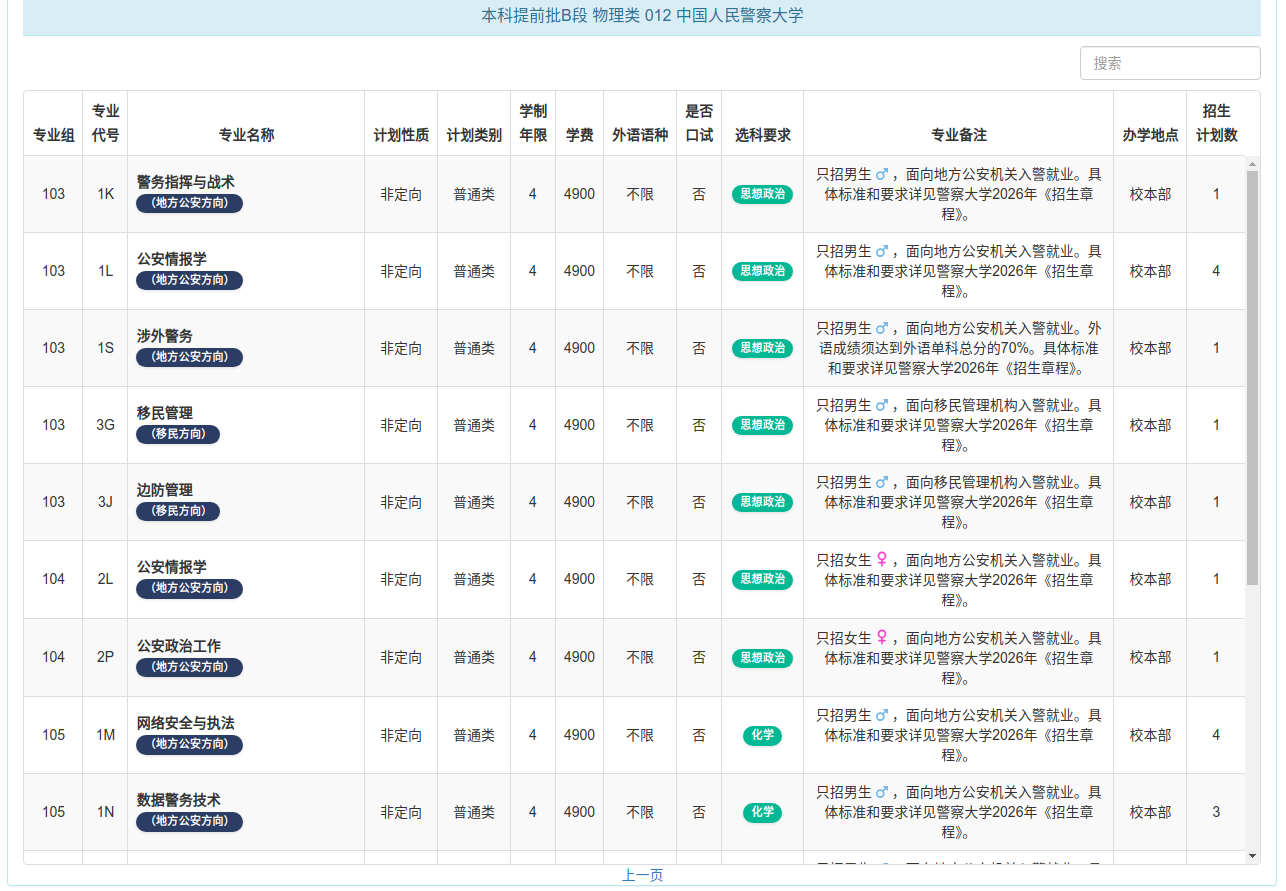Go to the previous page via 上一页

click(x=642, y=876)
